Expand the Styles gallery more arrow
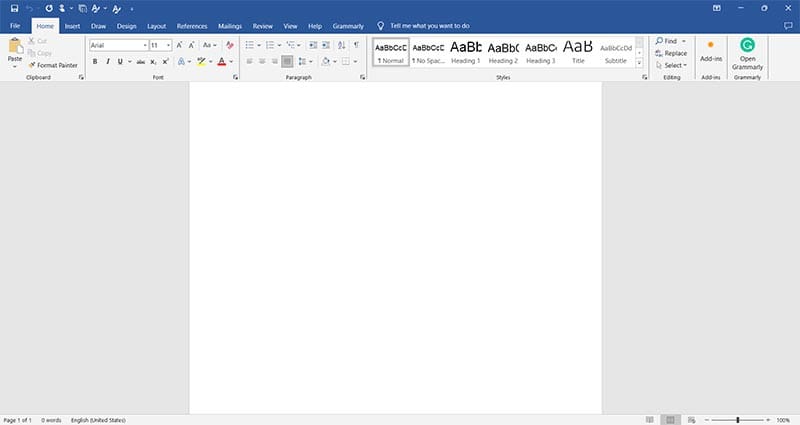The width and height of the screenshot is (800, 425). tap(639, 63)
